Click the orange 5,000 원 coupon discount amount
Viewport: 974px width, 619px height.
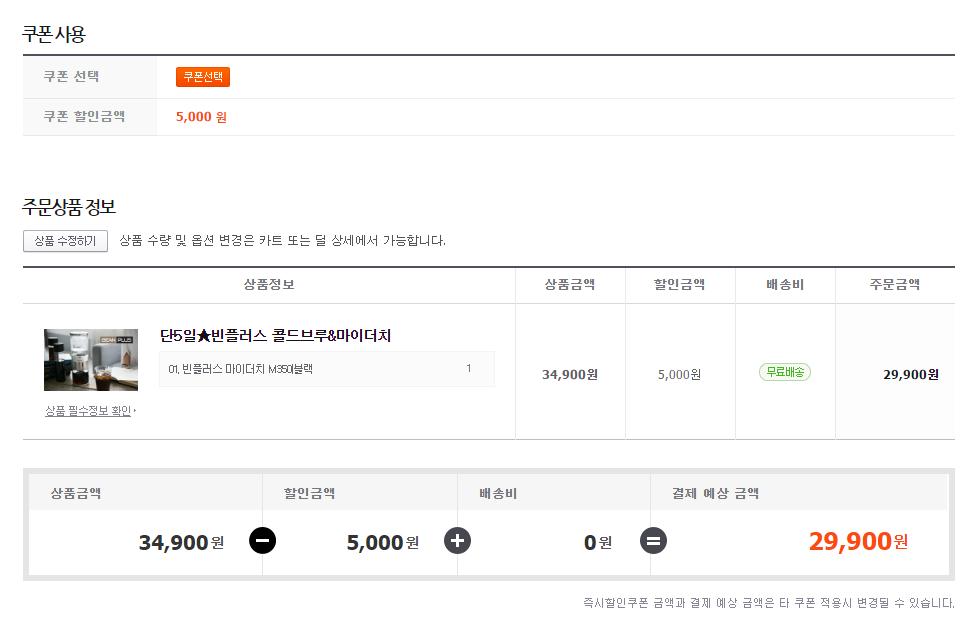[201, 117]
